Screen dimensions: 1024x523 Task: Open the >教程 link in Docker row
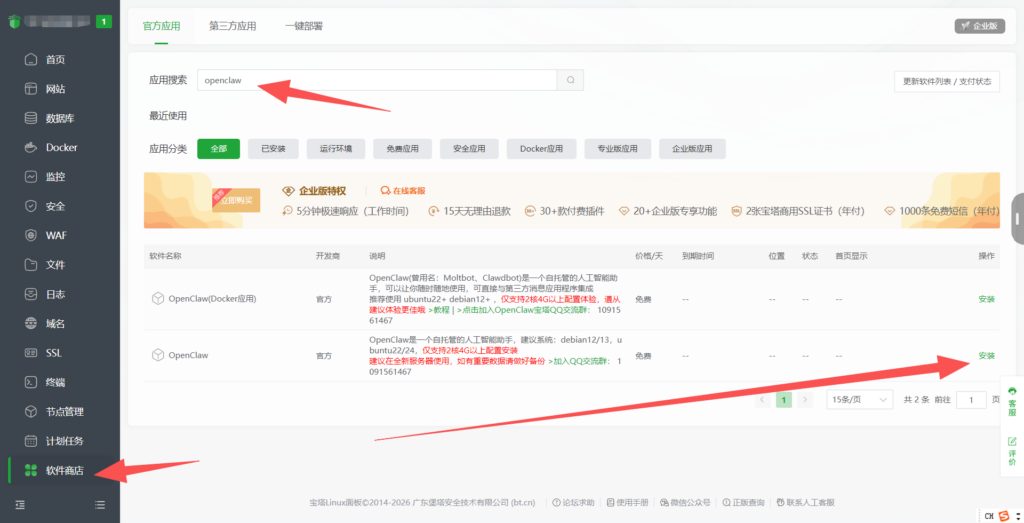tap(440, 310)
